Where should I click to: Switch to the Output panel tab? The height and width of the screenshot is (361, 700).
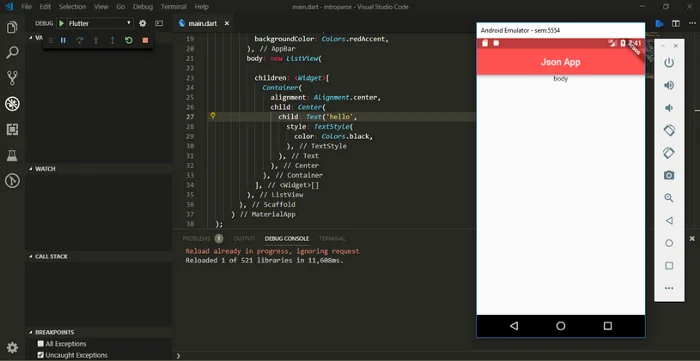(x=244, y=239)
